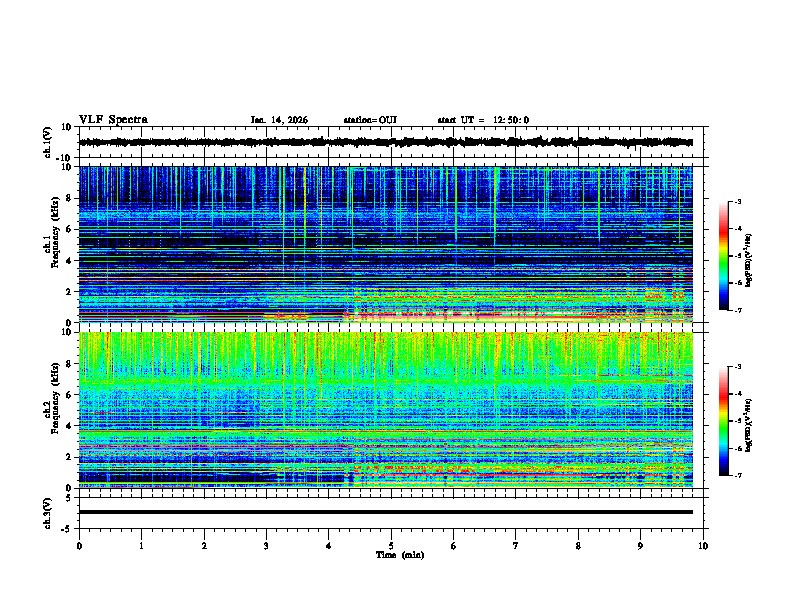Click the ch.2 colorbar log PSD units label
792x612 pixels.
coord(749,425)
